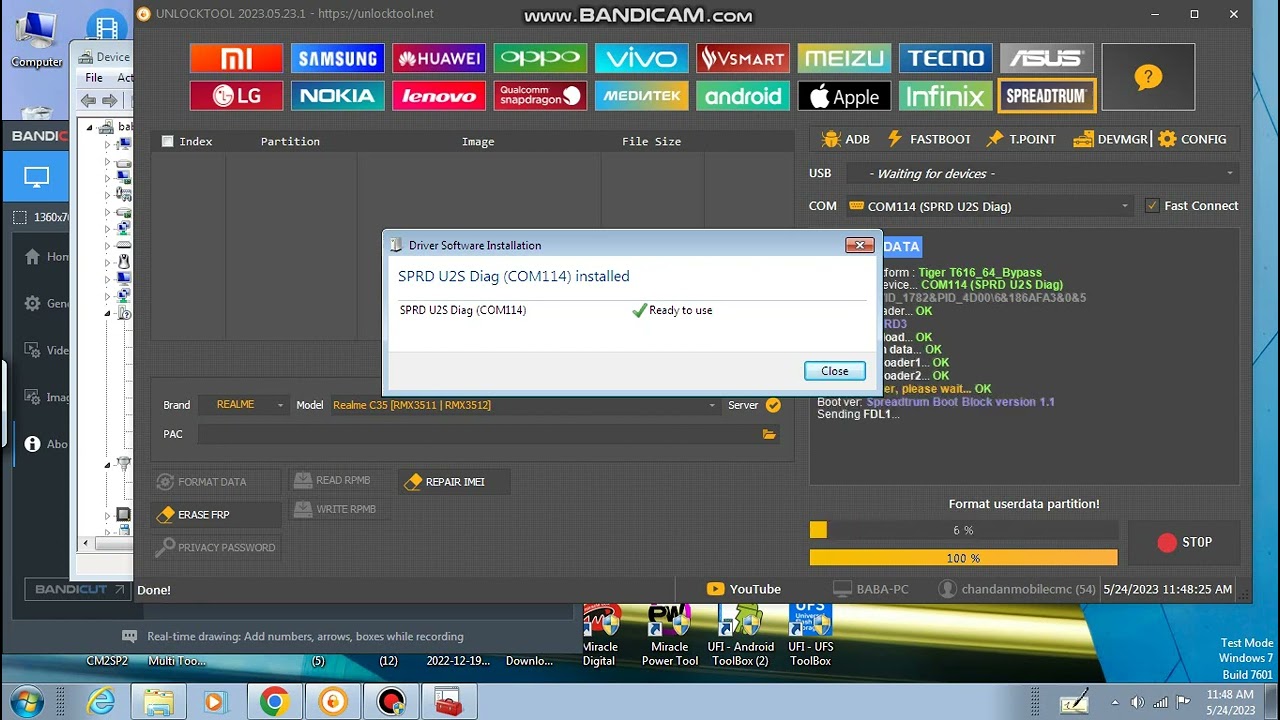Select the Qualcomm Snapdragon tile

point(540,96)
